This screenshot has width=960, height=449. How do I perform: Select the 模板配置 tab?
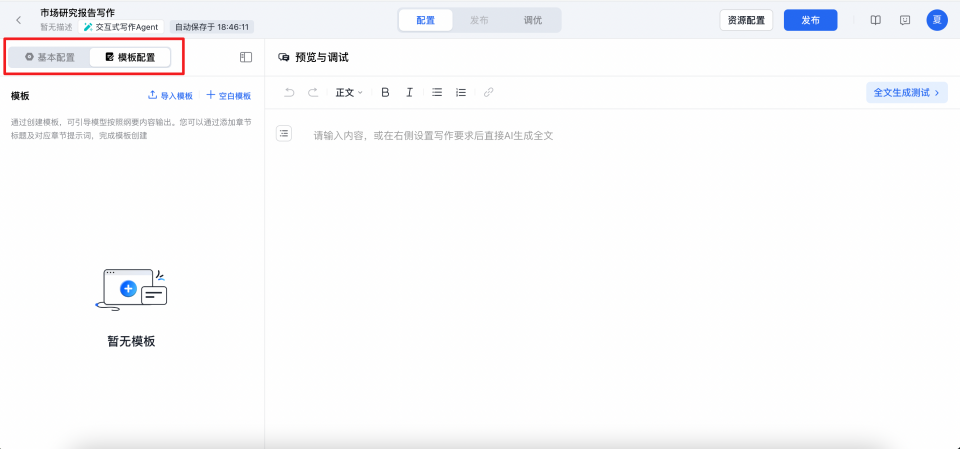tap(130, 58)
